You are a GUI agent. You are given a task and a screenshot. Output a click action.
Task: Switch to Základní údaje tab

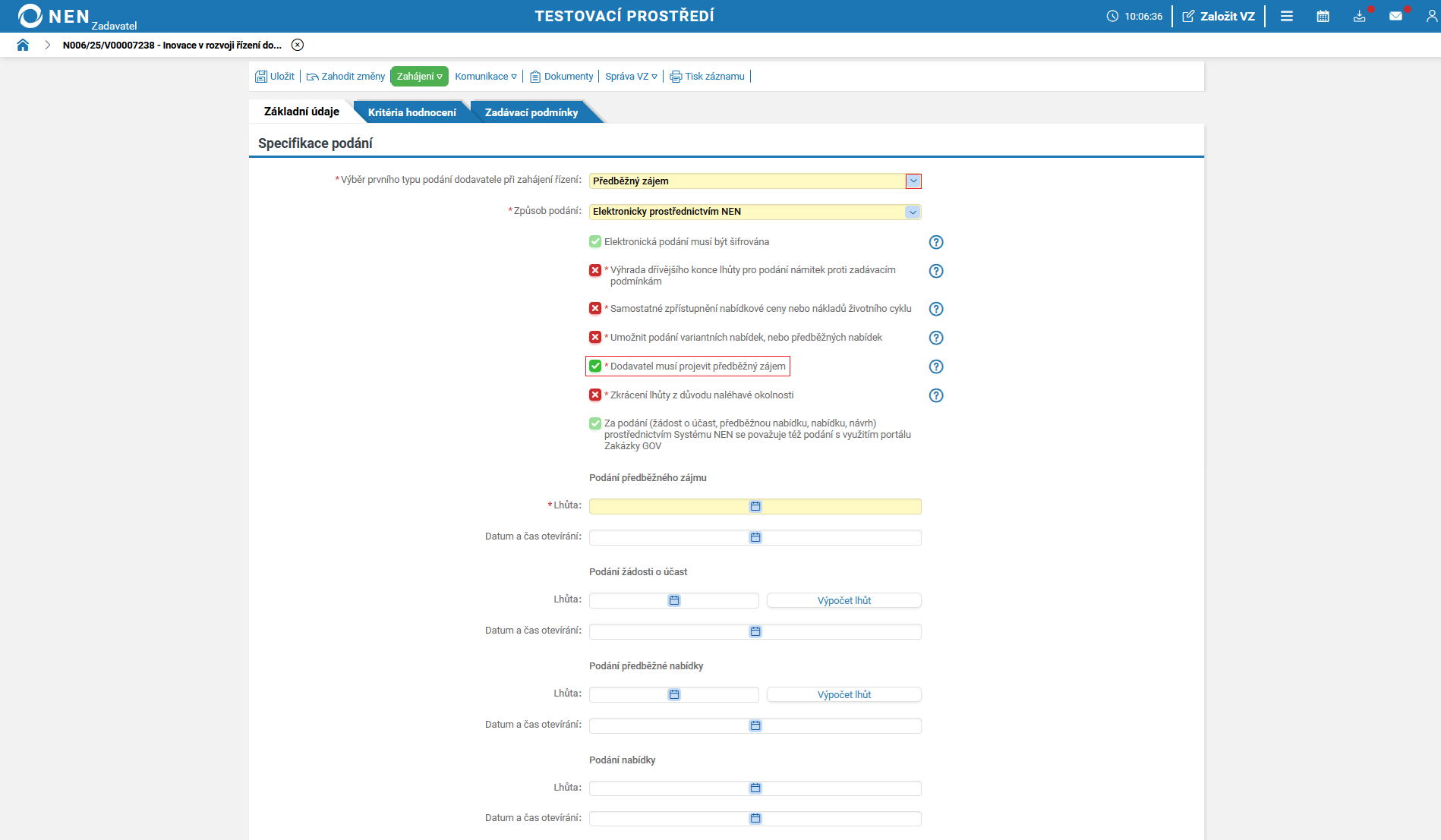(301, 112)
